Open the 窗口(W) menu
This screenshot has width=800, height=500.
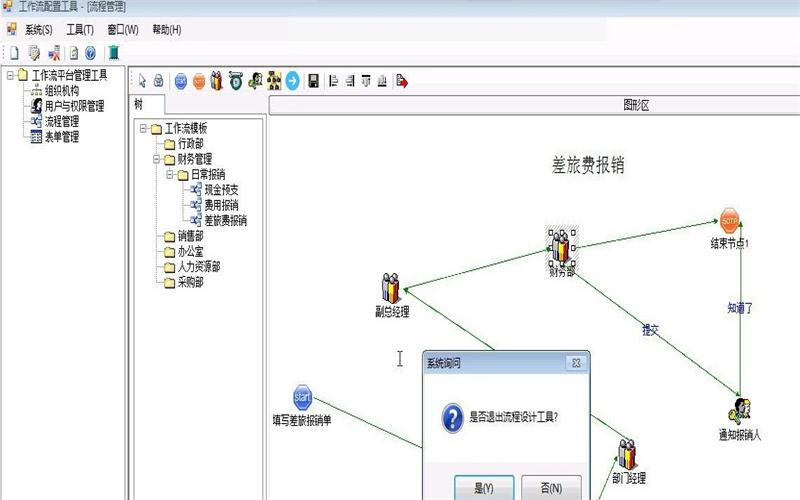(x=122, y=30)
